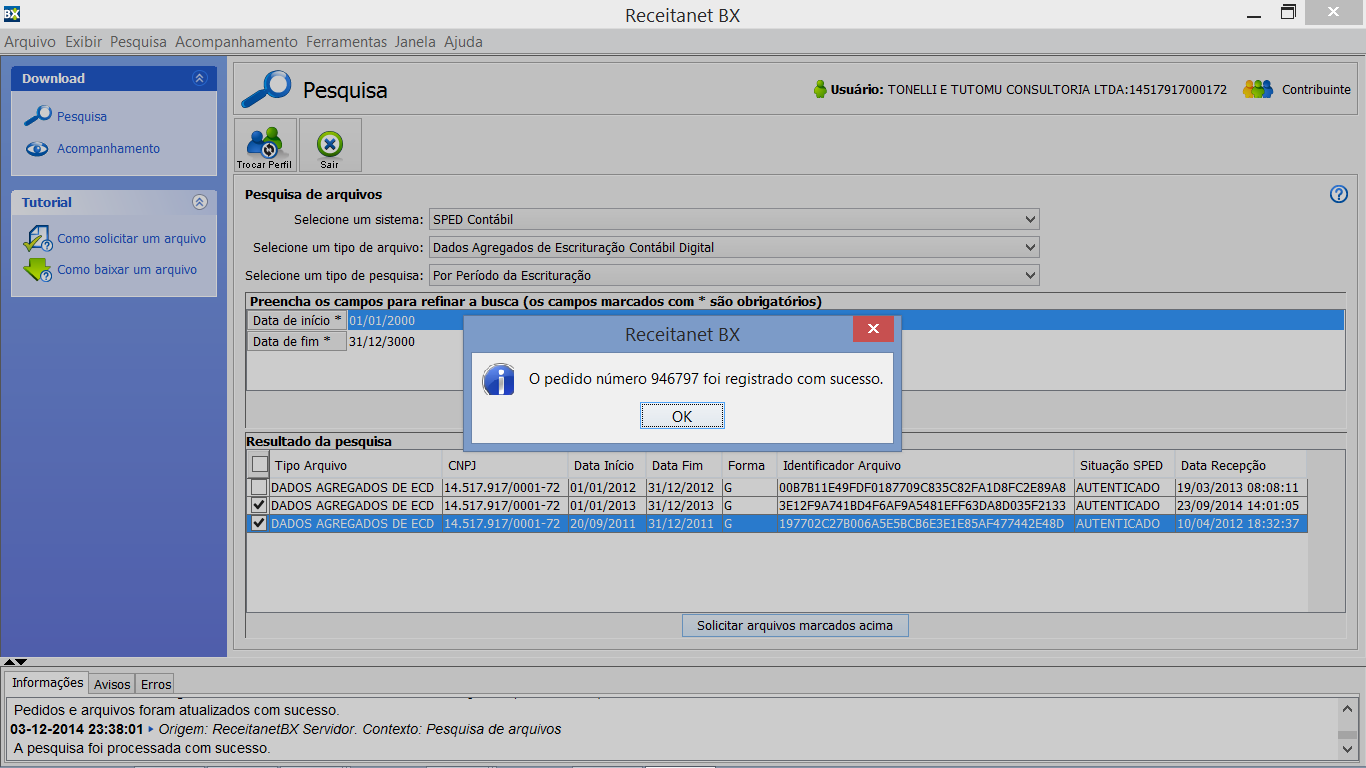Image resolution: width=1366 pixels, height=768 pixels.
Task: Click the Data de fim date field
Action: 845,342
